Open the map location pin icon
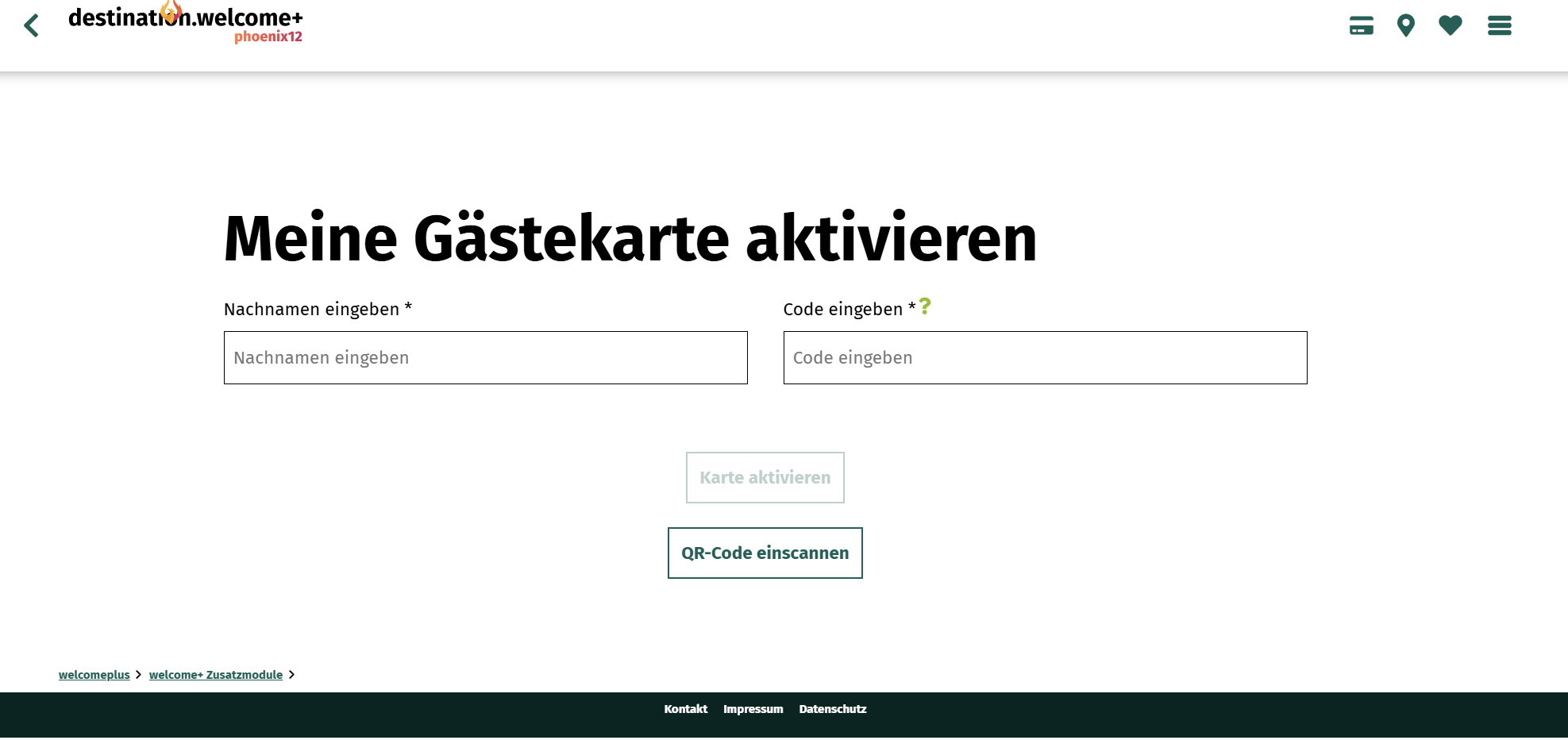Screen dimensions: 1568x740 pyautogui.click(x=1406, y=25)
